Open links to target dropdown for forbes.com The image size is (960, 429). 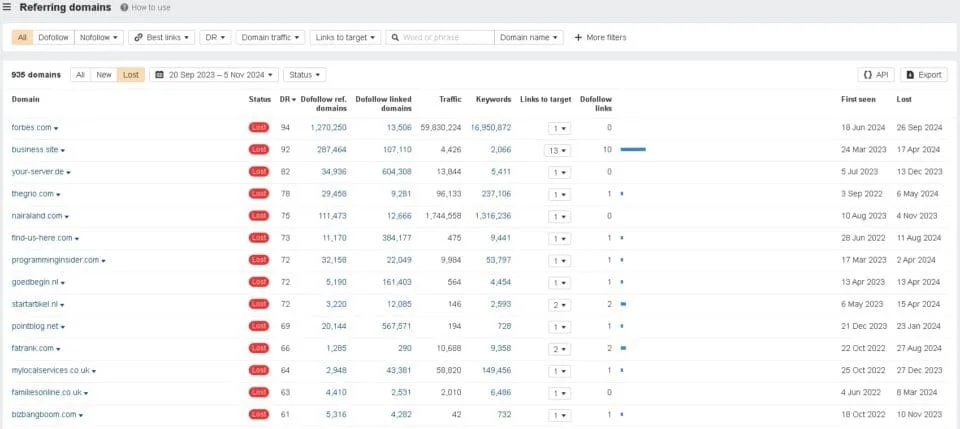click(560, 128)
